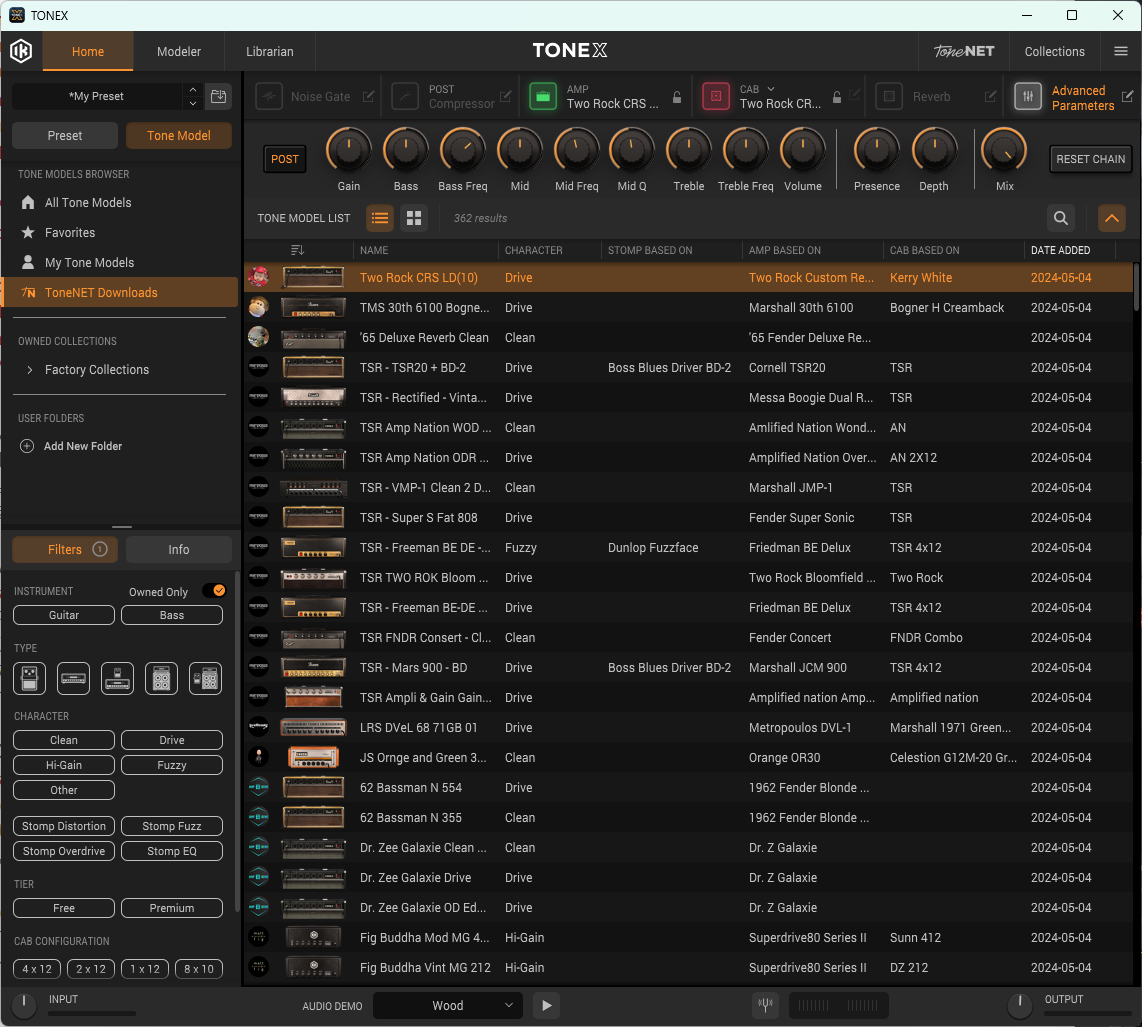Toggle the Reverb block icon
Screen dimensions: 1142x1027
pos(889,96)
